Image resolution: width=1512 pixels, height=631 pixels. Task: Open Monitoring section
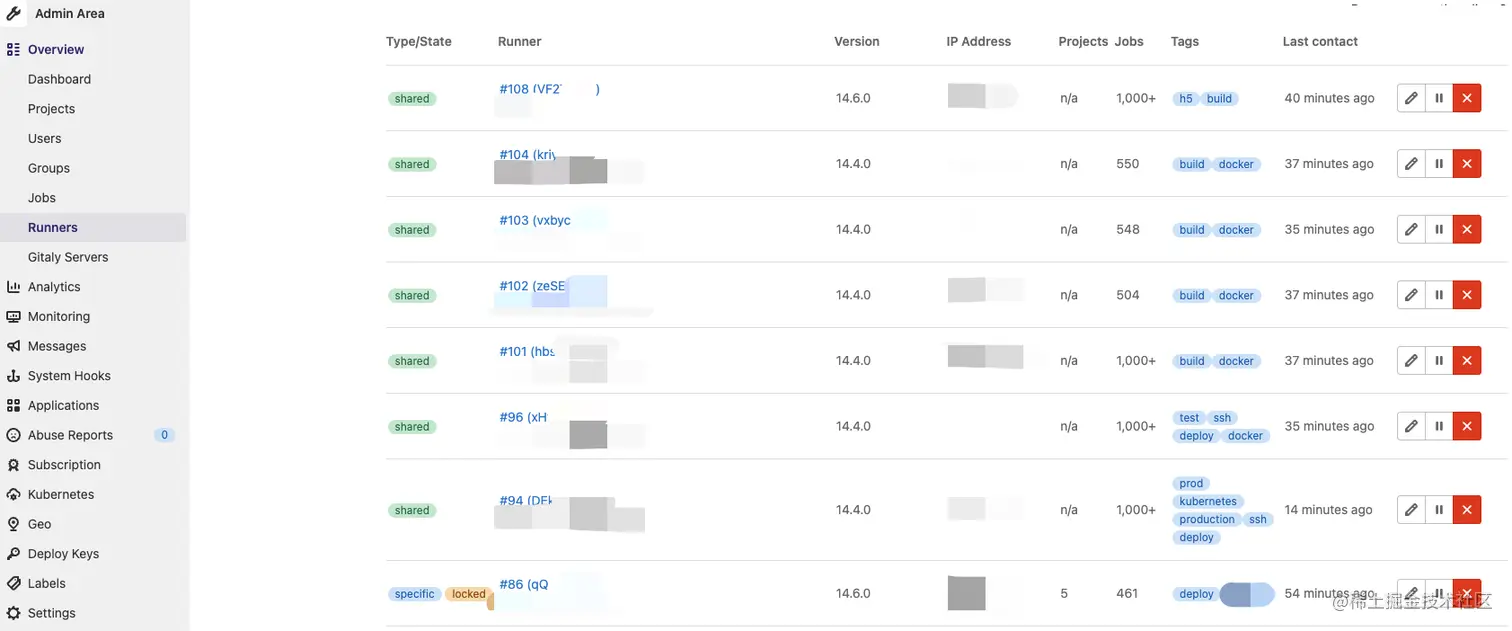(x=59, y=317)
